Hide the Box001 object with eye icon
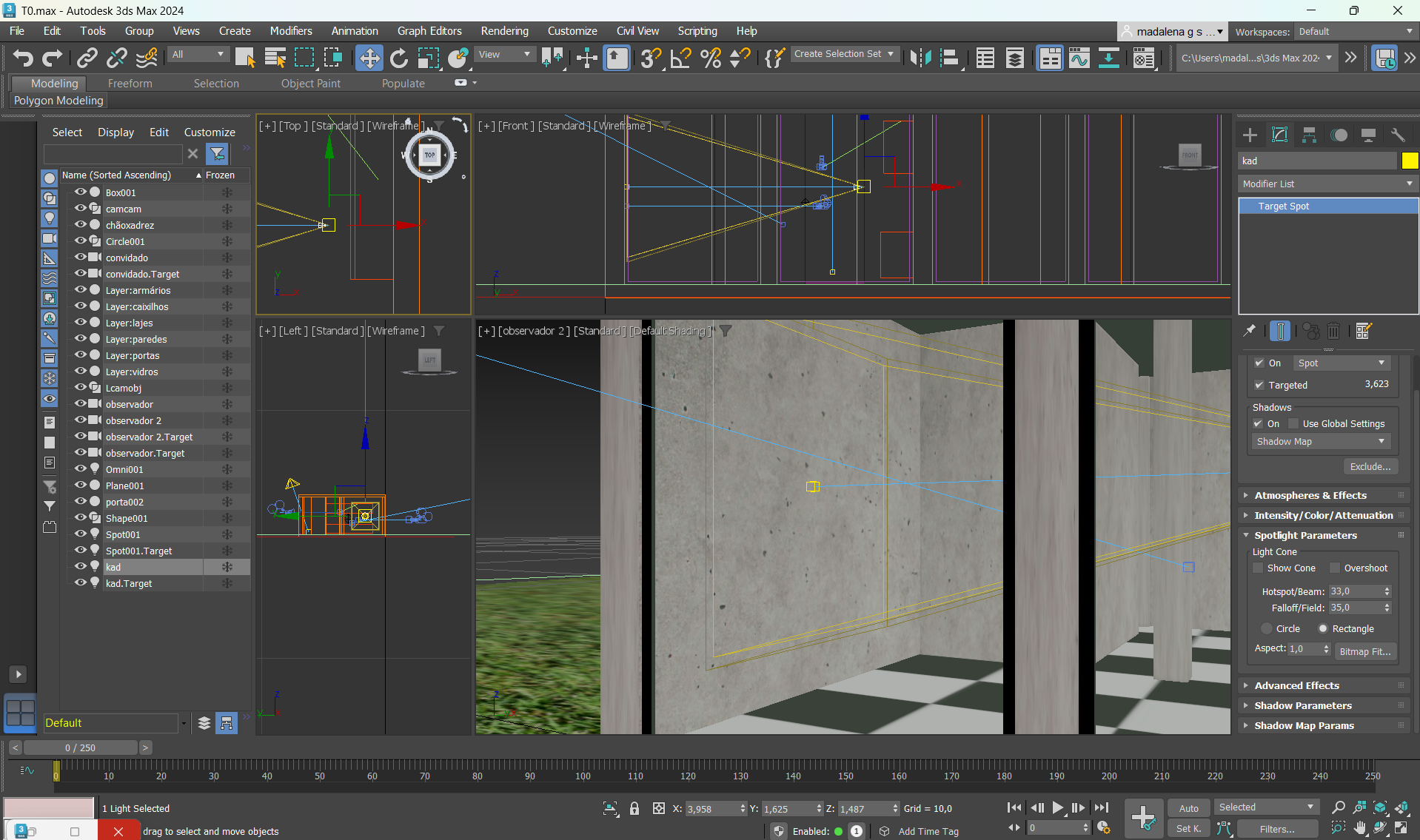The height and width of the screenshot is (840, 1420). click(x=80, y=192)
